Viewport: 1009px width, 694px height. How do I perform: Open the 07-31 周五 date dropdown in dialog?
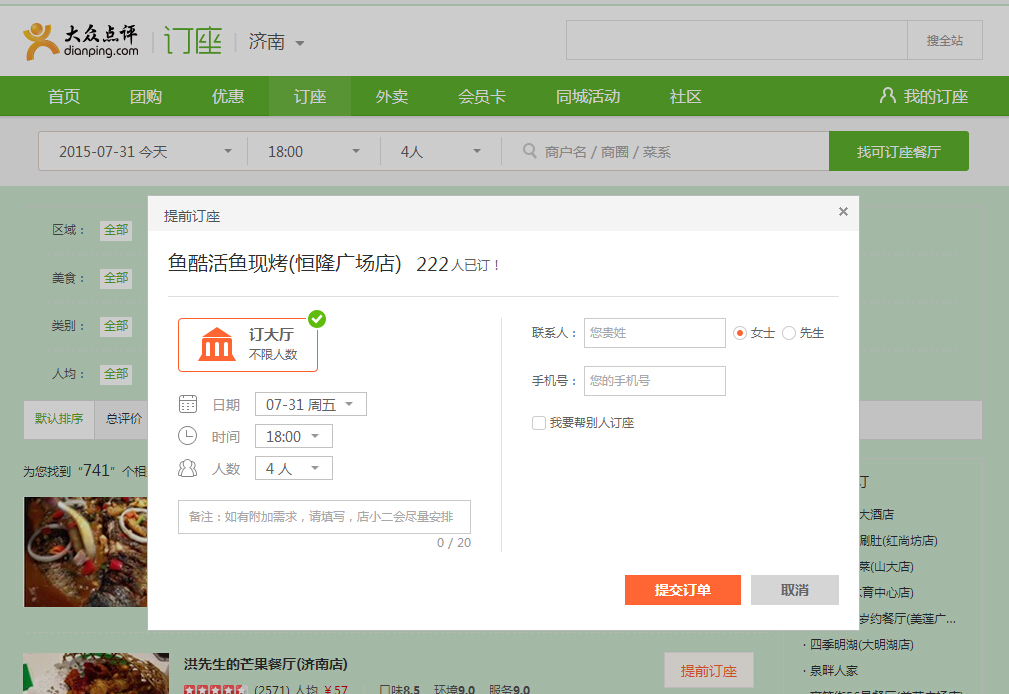click(311, 404)
